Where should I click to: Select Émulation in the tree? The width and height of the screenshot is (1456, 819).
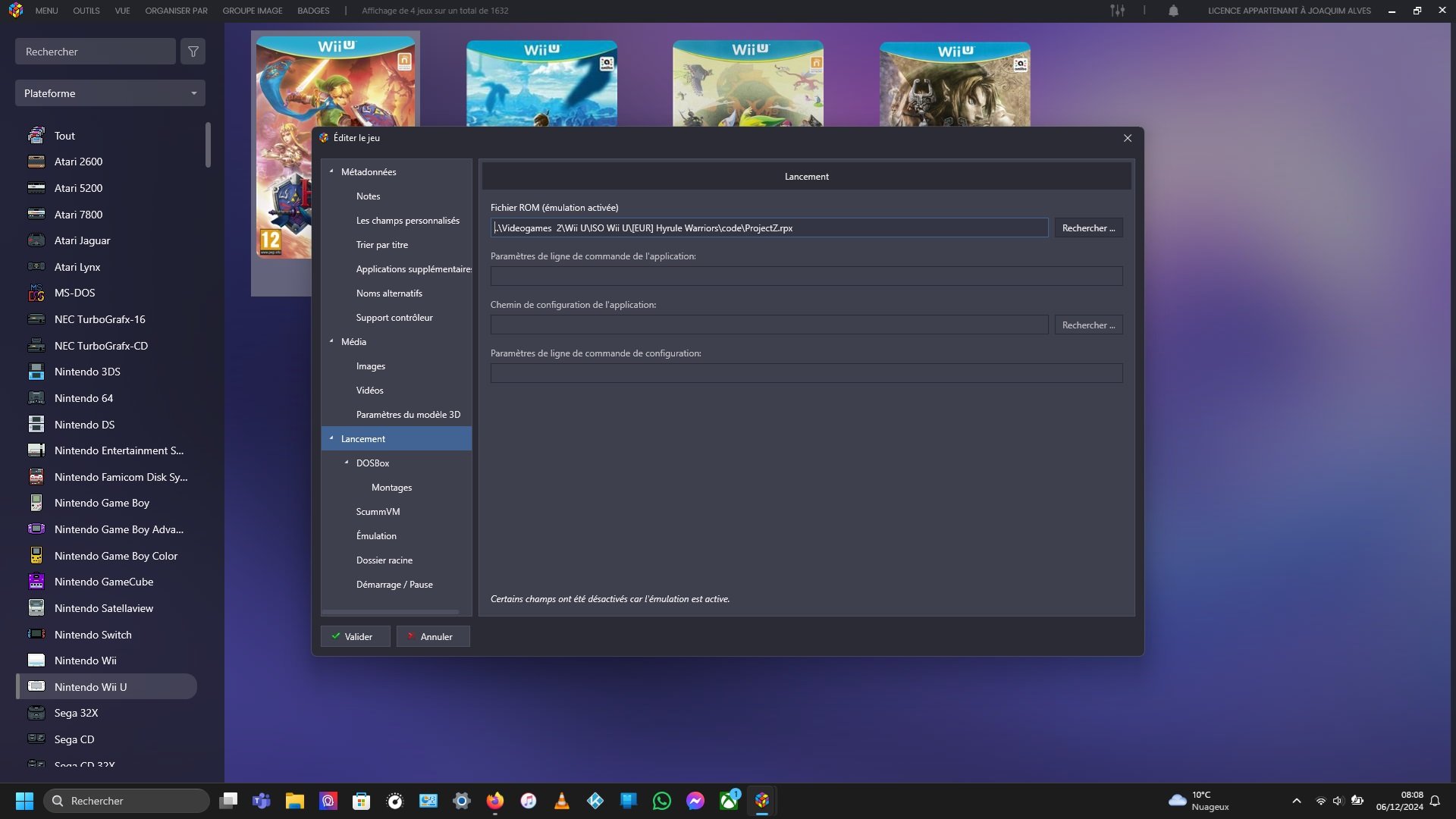(x=376, y=535)
